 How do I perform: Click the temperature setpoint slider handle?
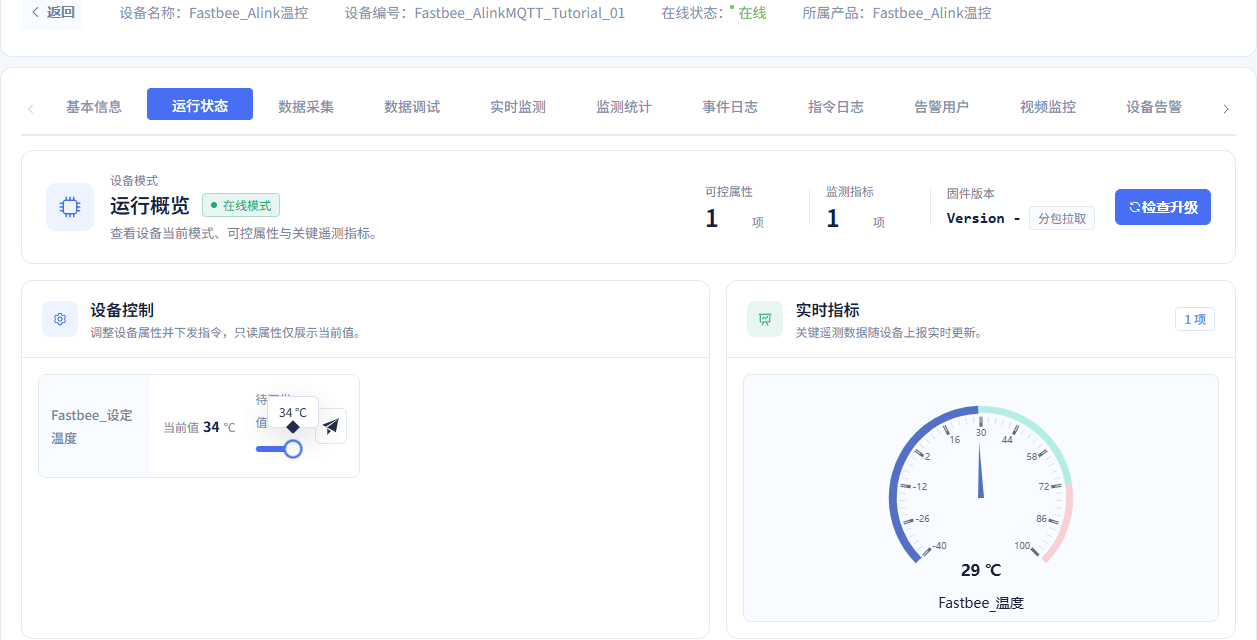click(x=293, y=449)
